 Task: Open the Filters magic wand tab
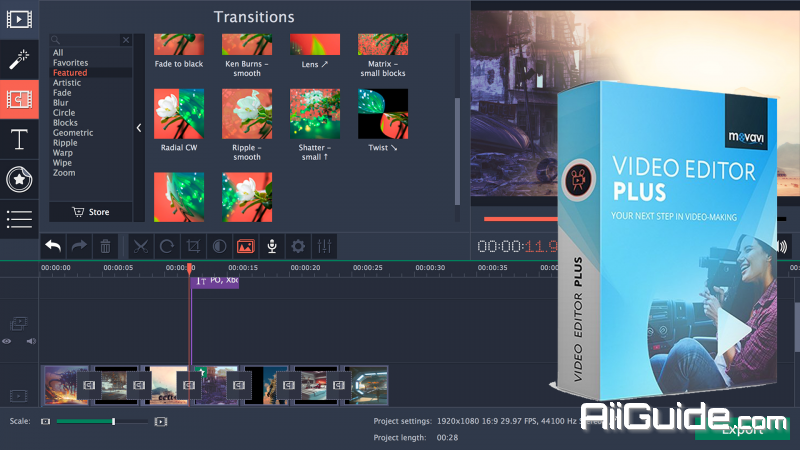(19, 59)
